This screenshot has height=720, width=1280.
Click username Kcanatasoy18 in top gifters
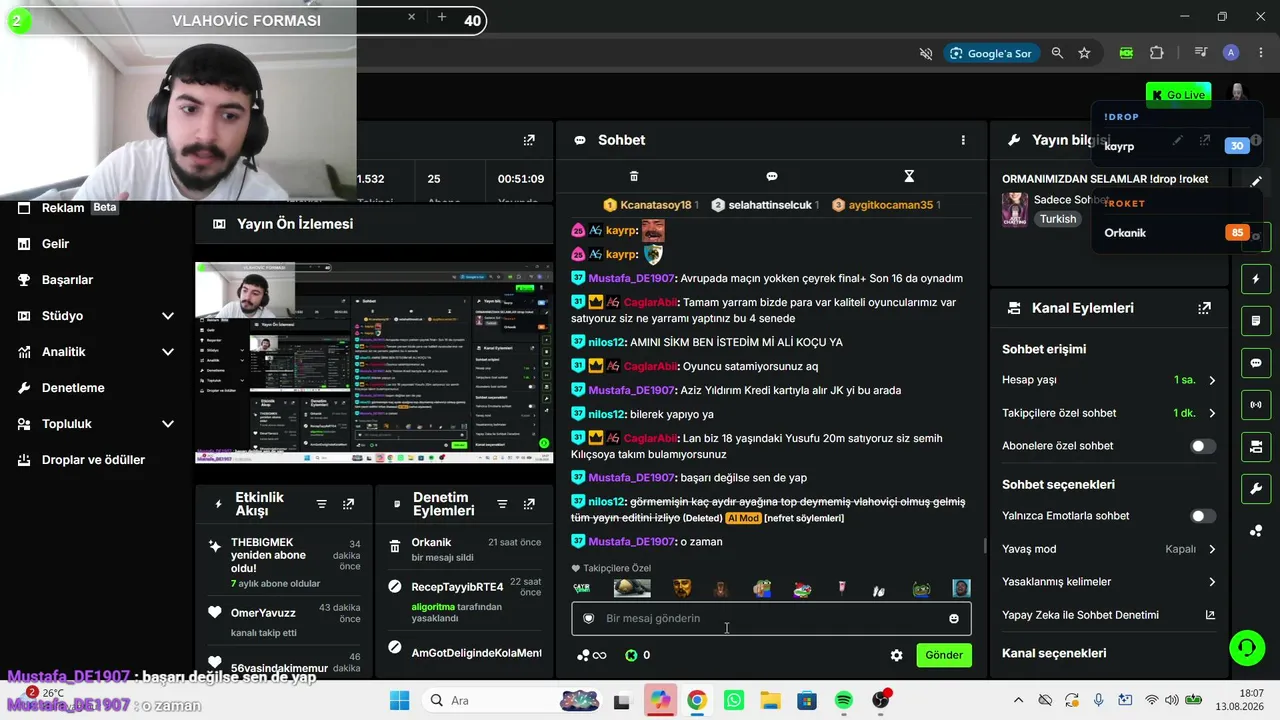[x=655, y=205]
